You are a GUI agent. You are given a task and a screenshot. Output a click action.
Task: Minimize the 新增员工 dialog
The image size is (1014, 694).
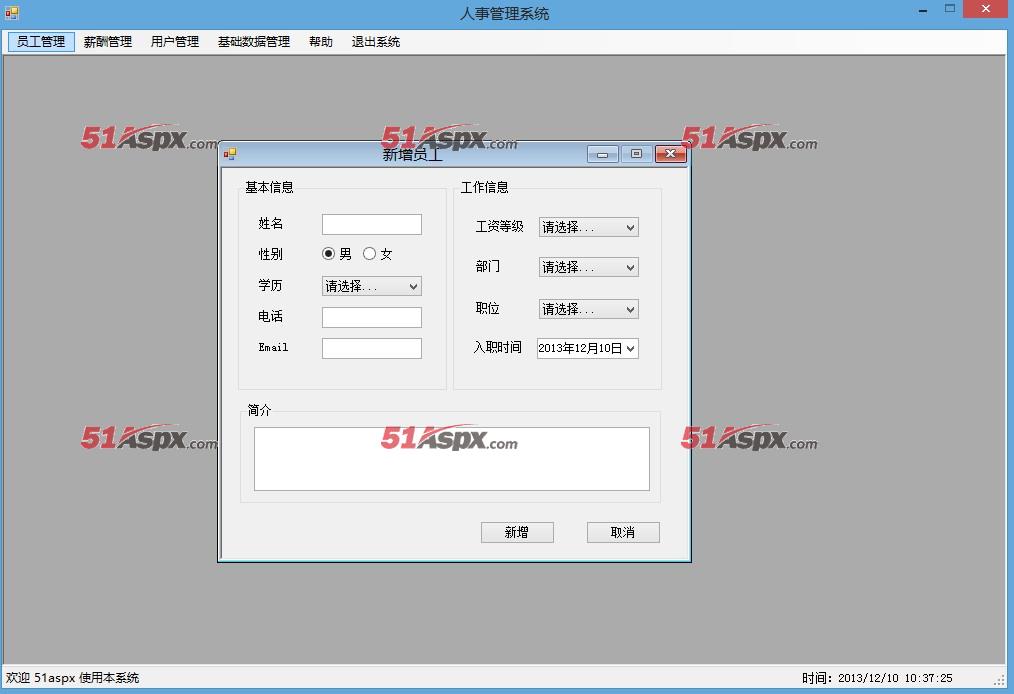pos(603,154)
